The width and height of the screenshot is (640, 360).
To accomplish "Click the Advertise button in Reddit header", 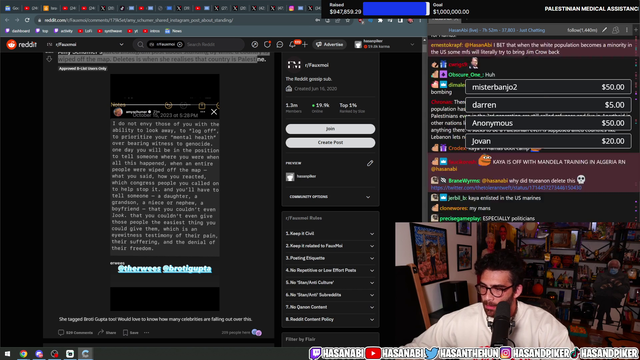I will pyautogui.click(x=329, y=44).
